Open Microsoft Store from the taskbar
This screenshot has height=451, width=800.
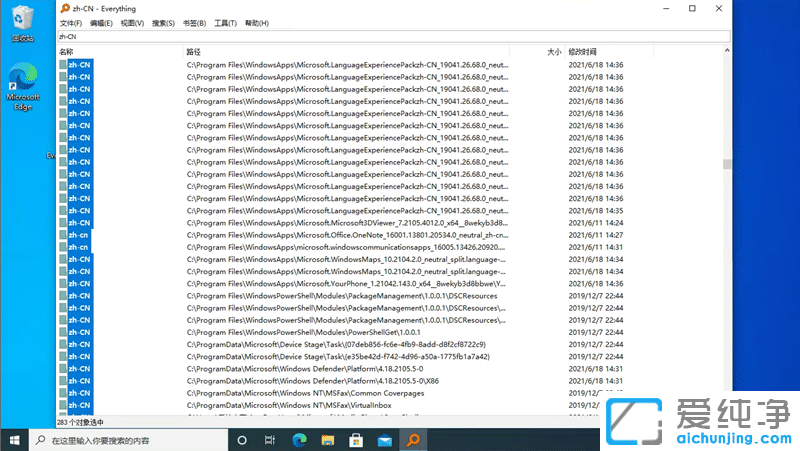click(x=356, y=440)
